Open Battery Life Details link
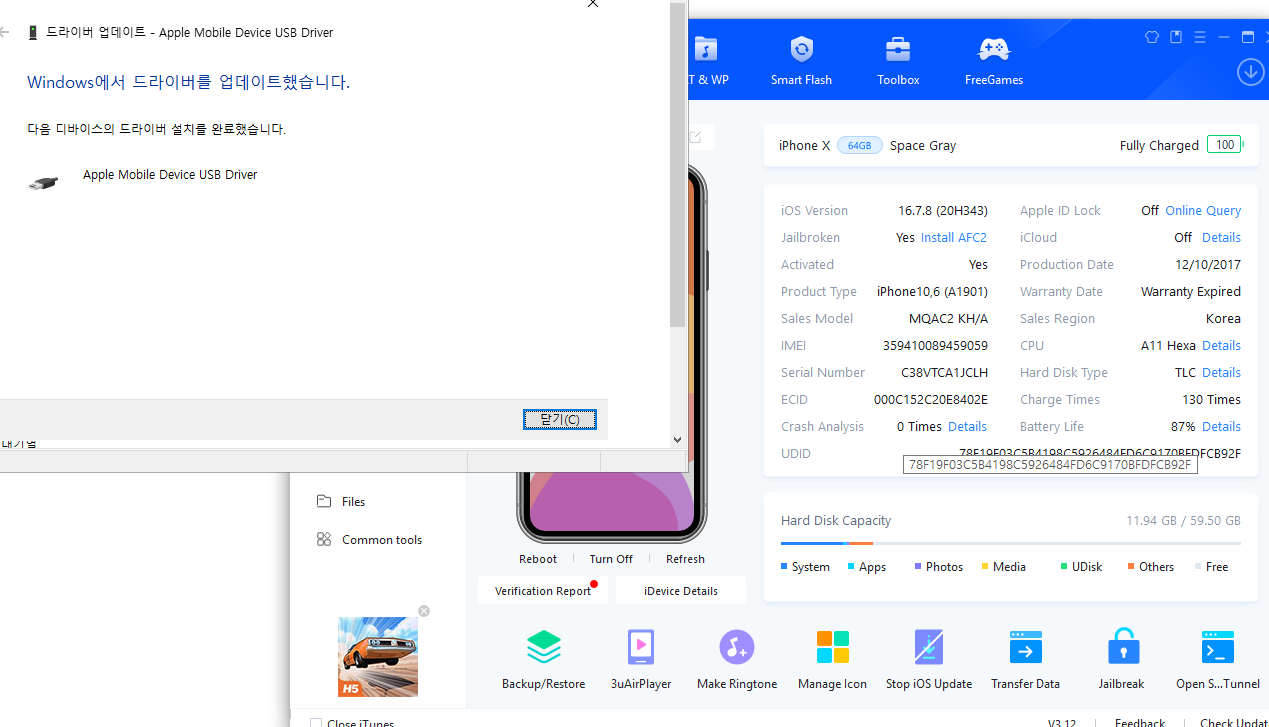The width and height of the screenshot is (1269, 727). [x=1221, y=427]
